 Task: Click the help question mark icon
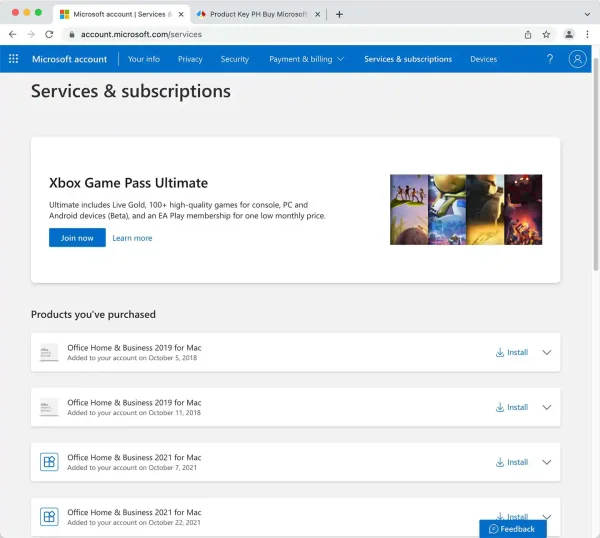coord(550,59)
